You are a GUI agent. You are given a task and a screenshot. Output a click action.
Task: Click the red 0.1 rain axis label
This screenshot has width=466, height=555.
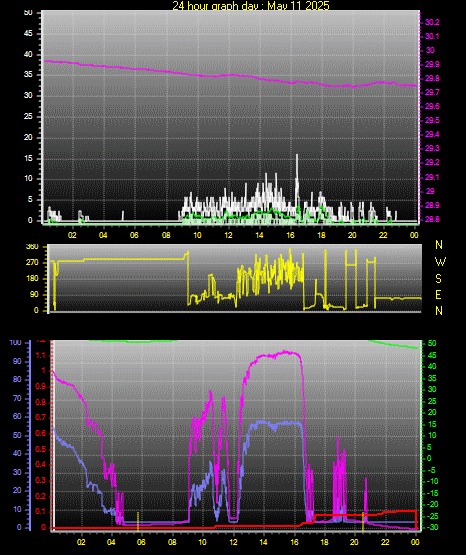point(41,512)
